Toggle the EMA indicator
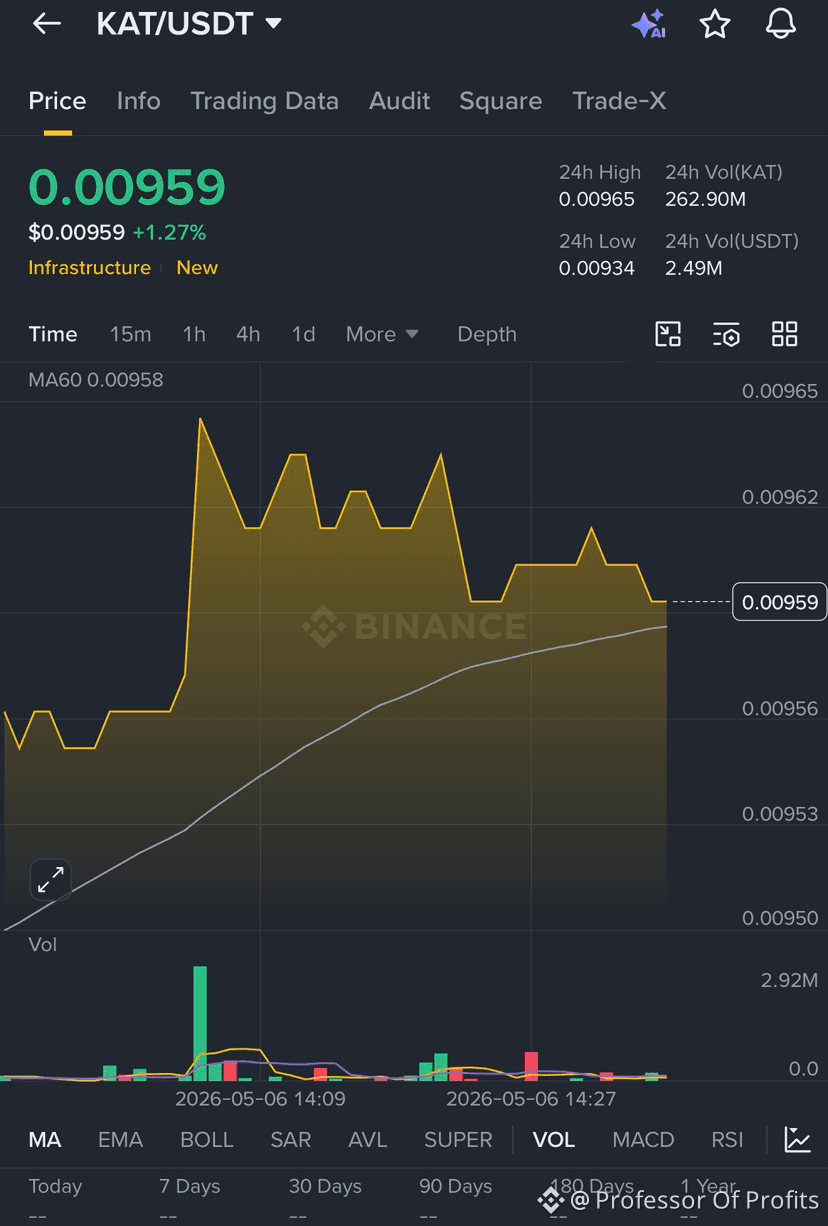This screenshot has width=828, height=1226. coord(120,1140)
